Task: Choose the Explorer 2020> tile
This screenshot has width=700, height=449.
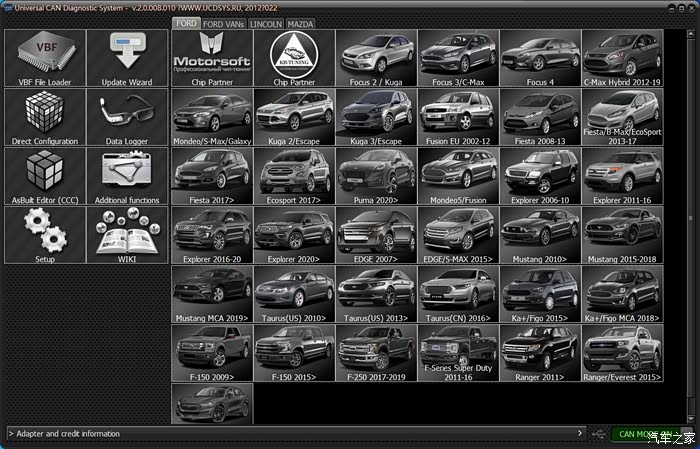Action: tap(294, 235)
